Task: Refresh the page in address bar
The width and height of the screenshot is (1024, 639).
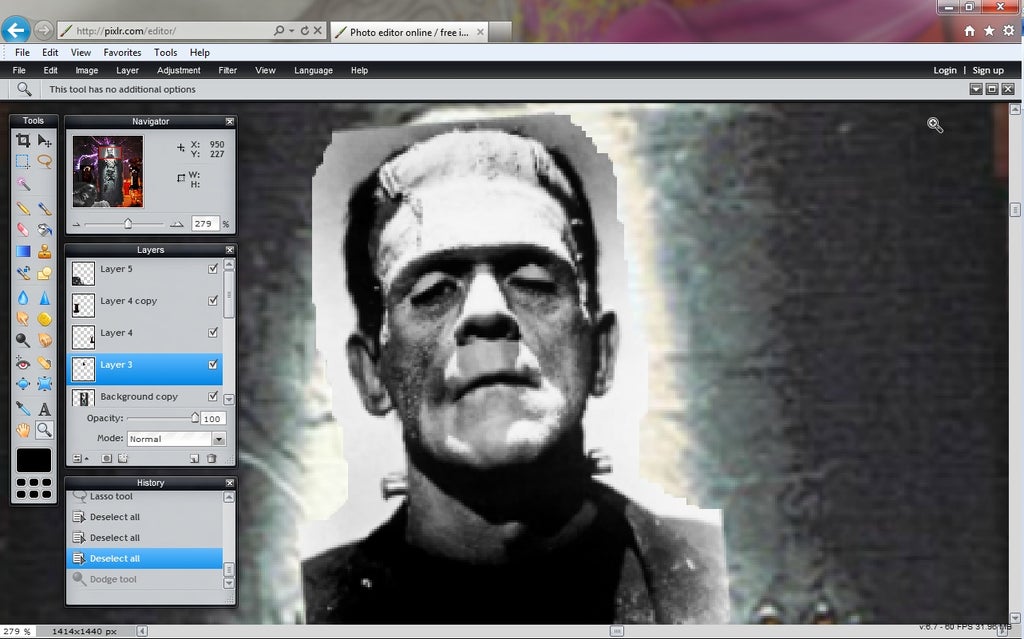Action: coord(304,31)
